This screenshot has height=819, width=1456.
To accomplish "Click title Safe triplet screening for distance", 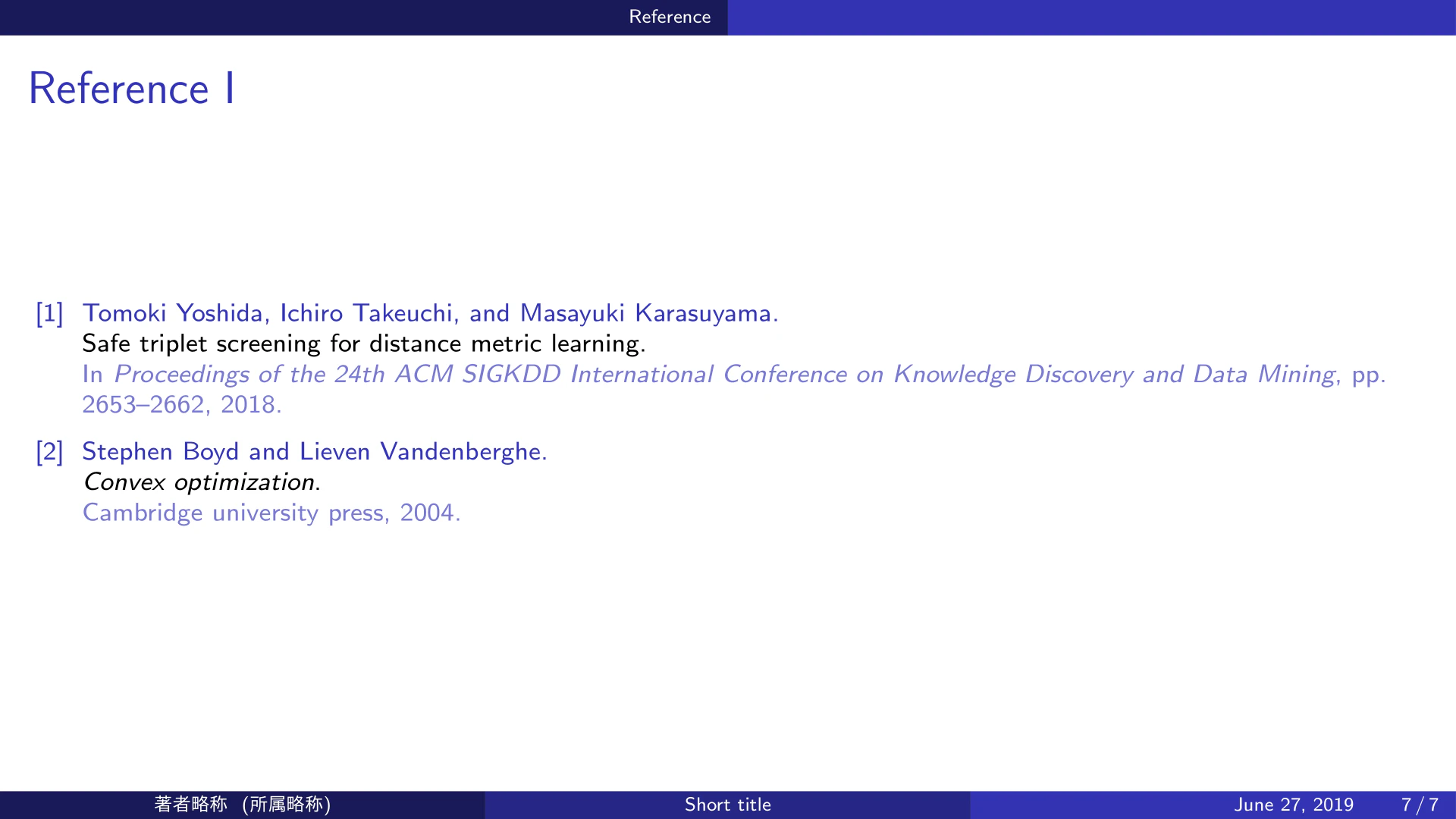I will point(364,344).
